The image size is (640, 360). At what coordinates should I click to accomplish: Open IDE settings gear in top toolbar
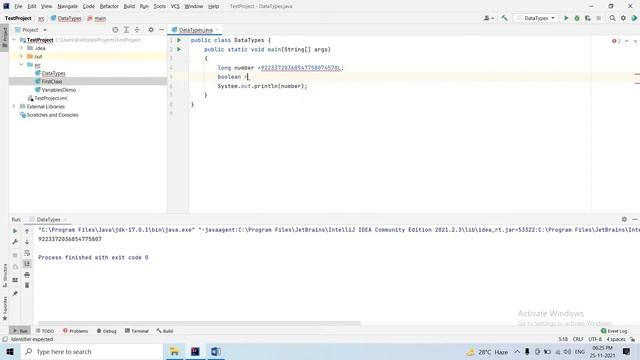pos(623,18)
